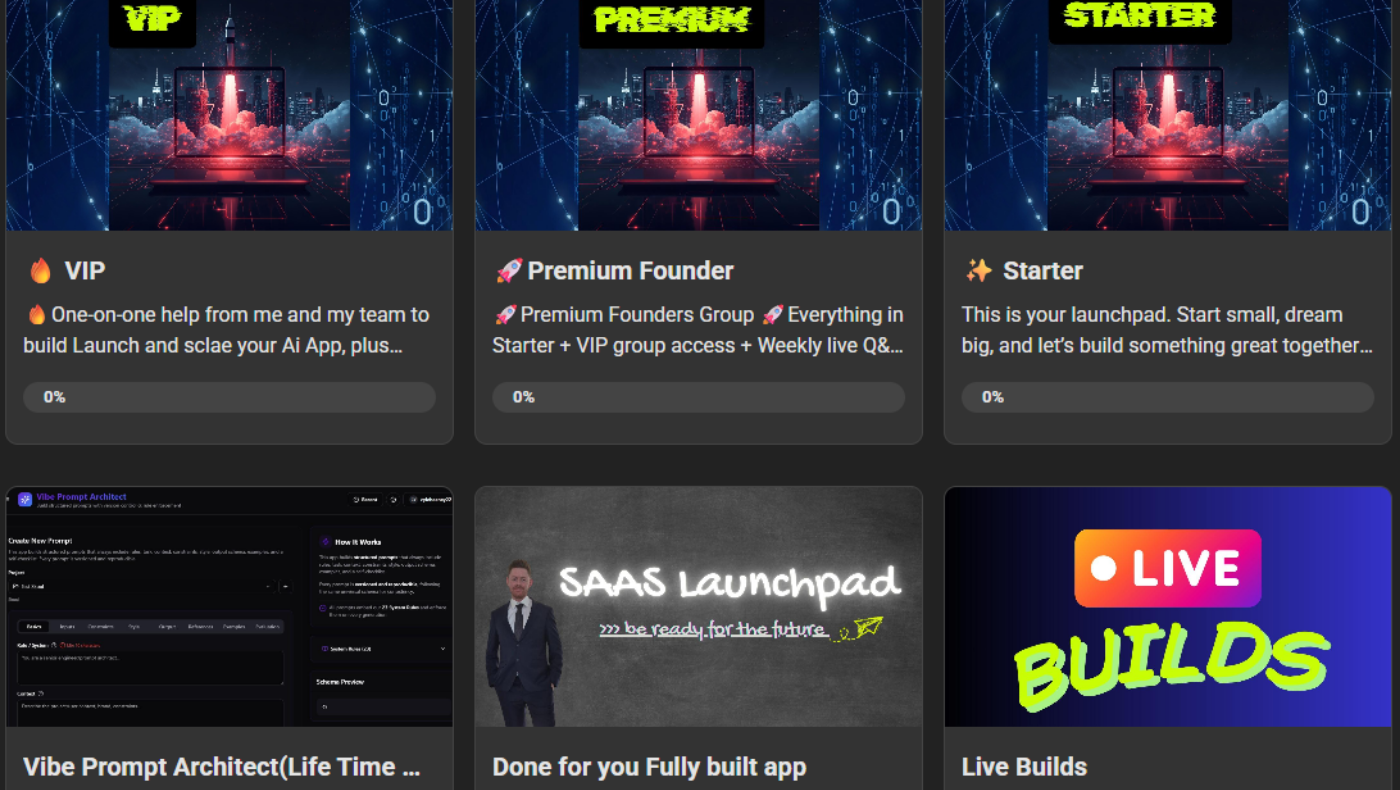Click the purple Vibe Prompt Architect logo icon
The image size is (1400, 790).
tap(25, 499)
